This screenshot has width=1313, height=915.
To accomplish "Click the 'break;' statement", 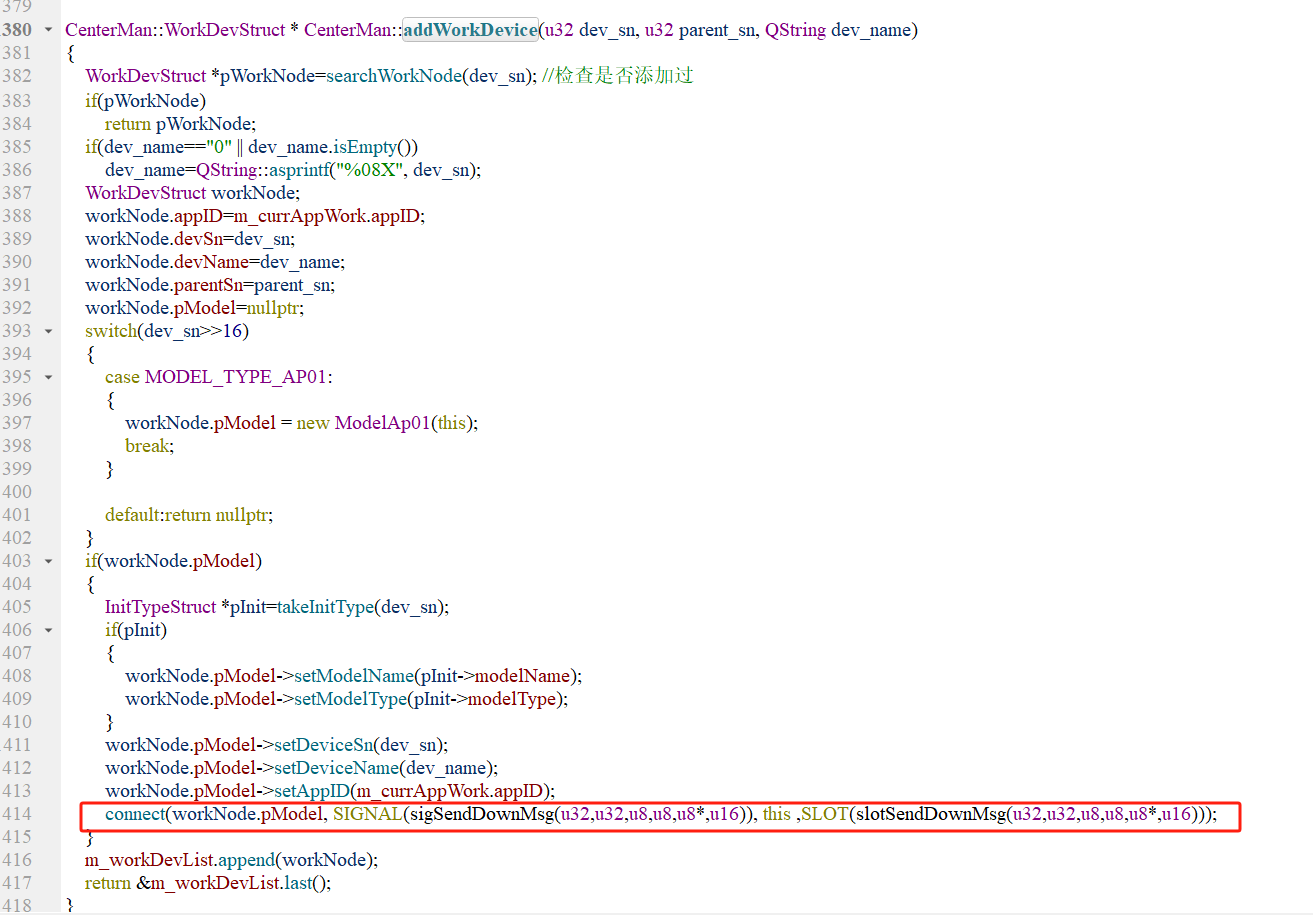I will point(149,446).
